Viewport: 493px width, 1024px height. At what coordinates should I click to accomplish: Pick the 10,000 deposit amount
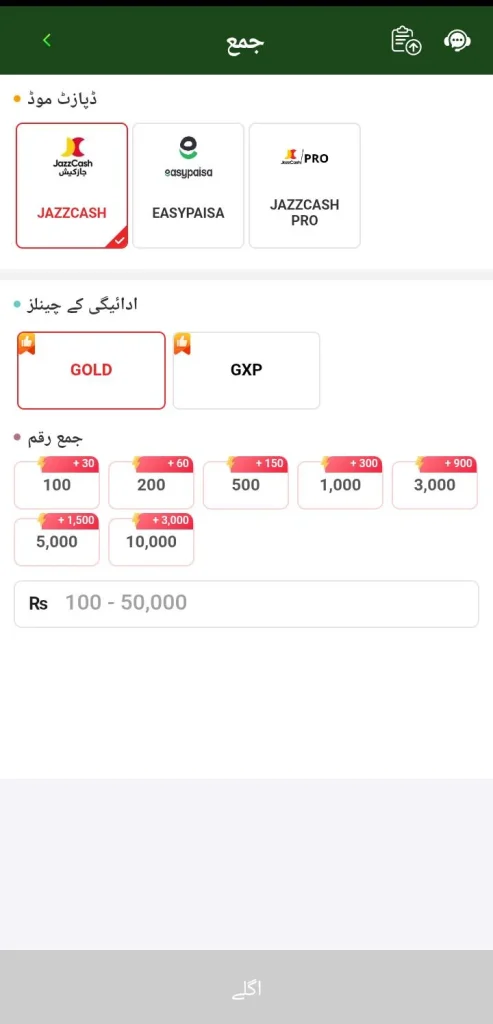click(x=151, y=541)
